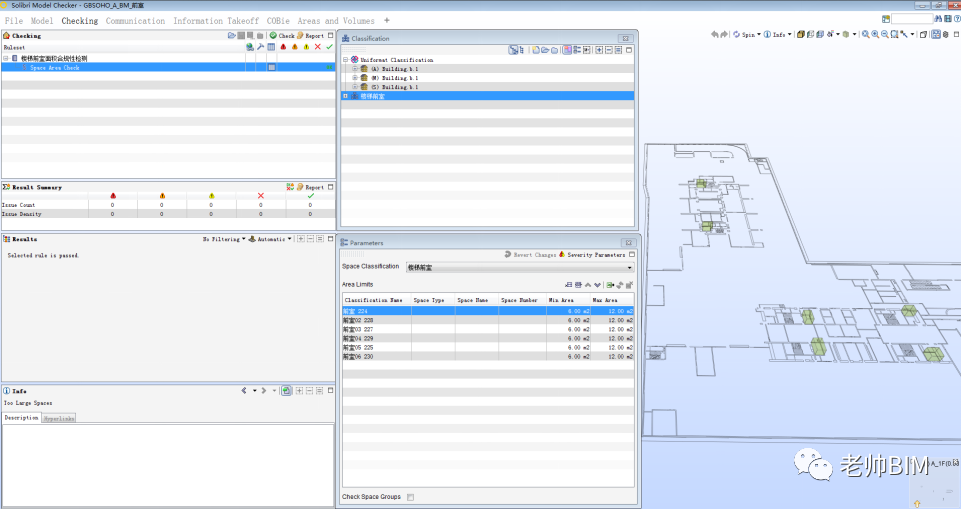961x509 pixels.
Task: Open Areas and Volumes tab
Action: 336,21
